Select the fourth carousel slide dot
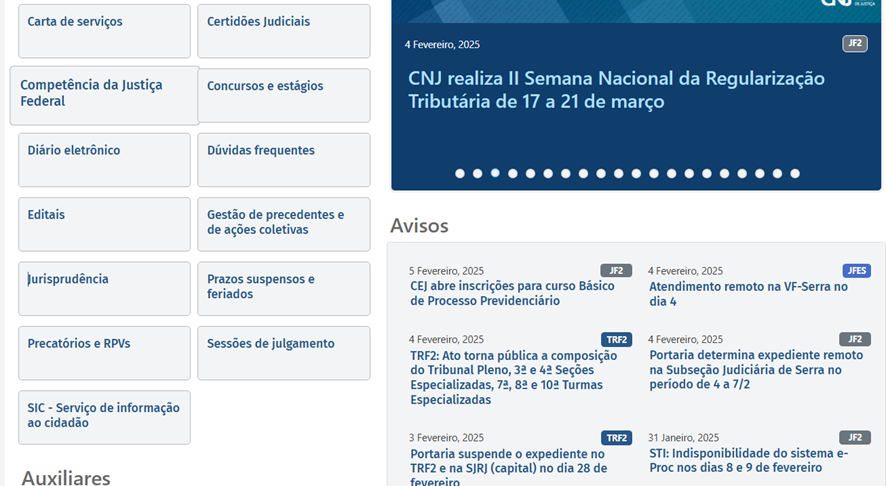This screenshot has height=486, width=886. click(x=513, y=173)
